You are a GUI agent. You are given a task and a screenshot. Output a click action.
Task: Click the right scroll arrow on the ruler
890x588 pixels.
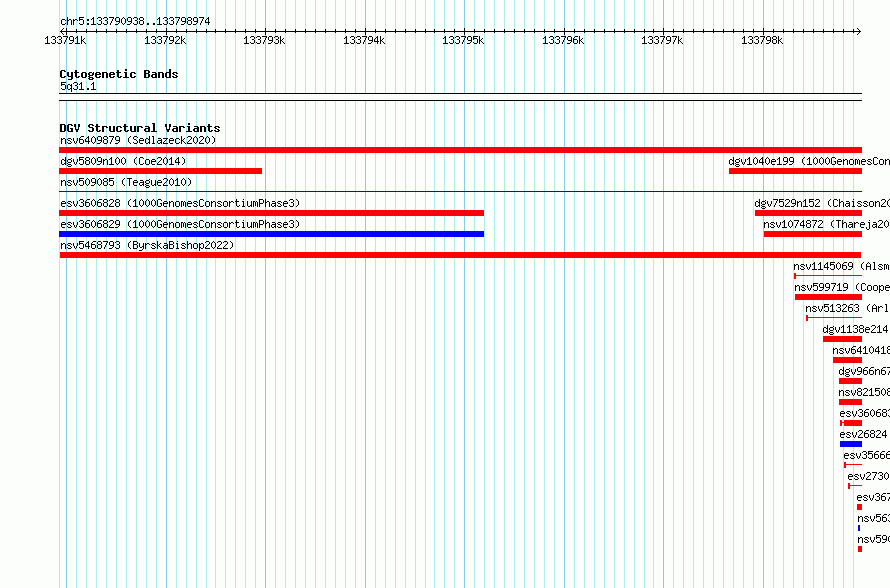click(x=858, y=32)
